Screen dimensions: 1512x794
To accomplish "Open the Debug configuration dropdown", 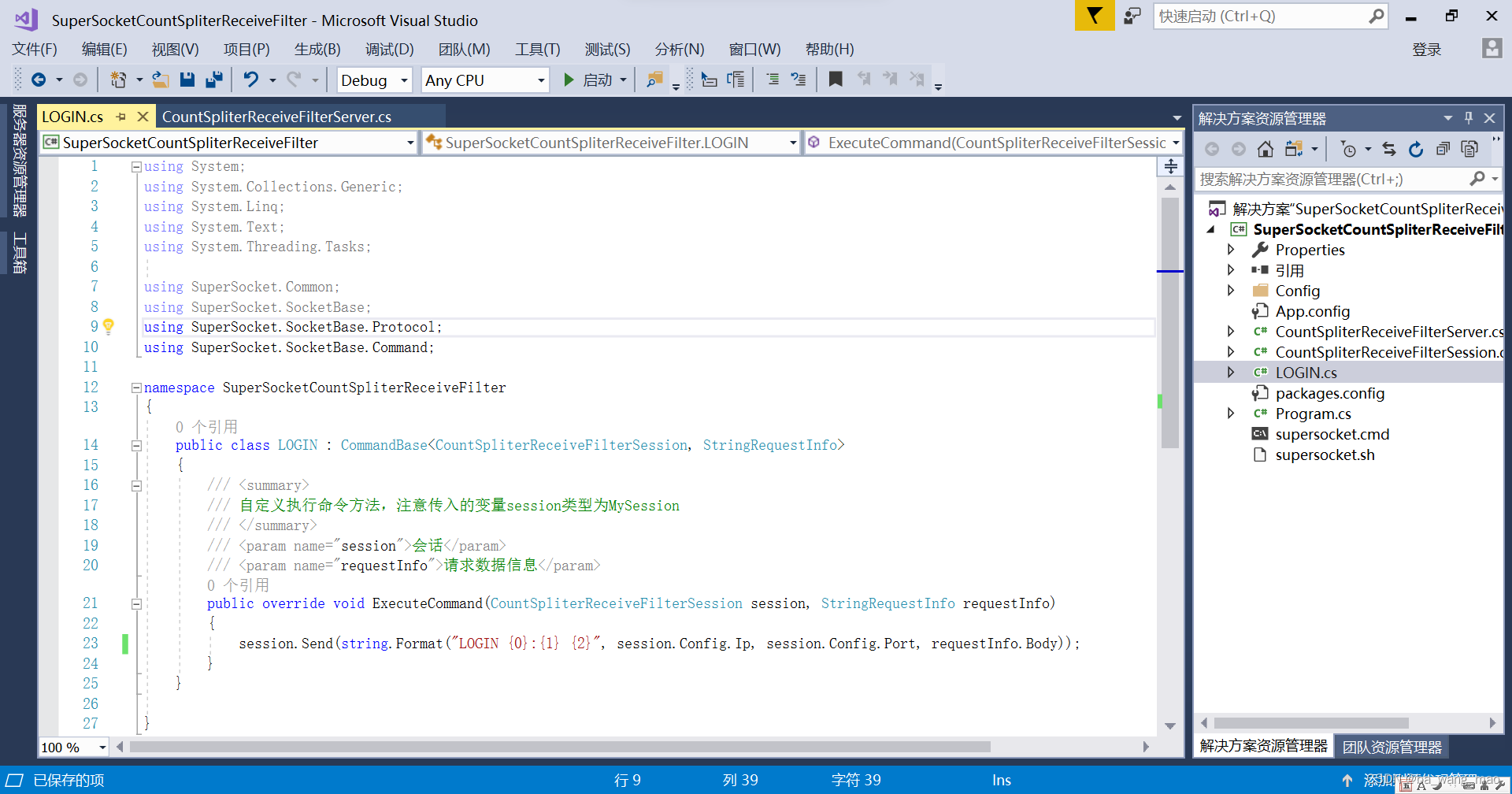I will pyautogui.click(x=375, y=80).
